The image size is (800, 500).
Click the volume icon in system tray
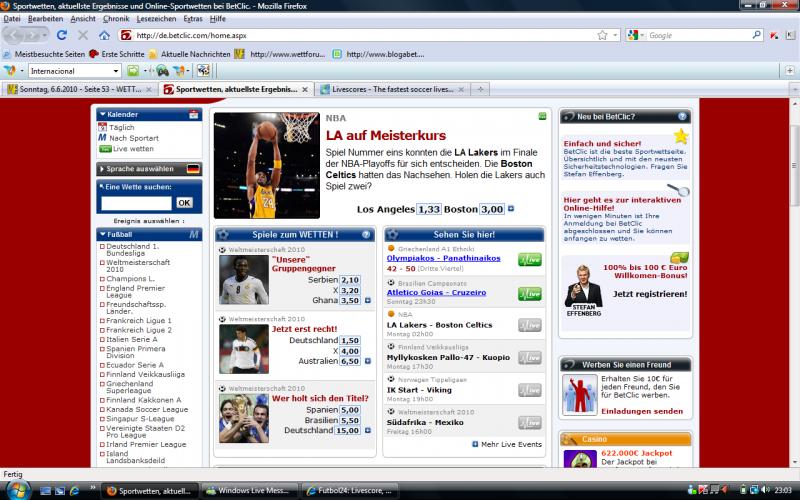(765, 490)
